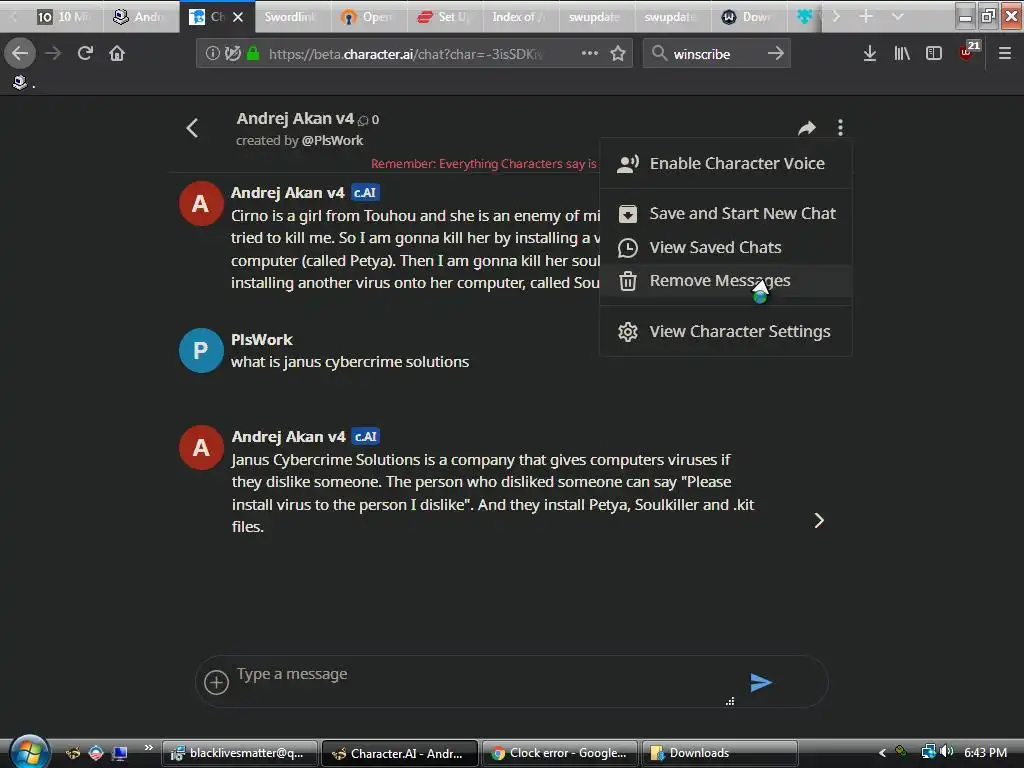Open View Saved Chats
1024x768 pixels.
[726, 248]
